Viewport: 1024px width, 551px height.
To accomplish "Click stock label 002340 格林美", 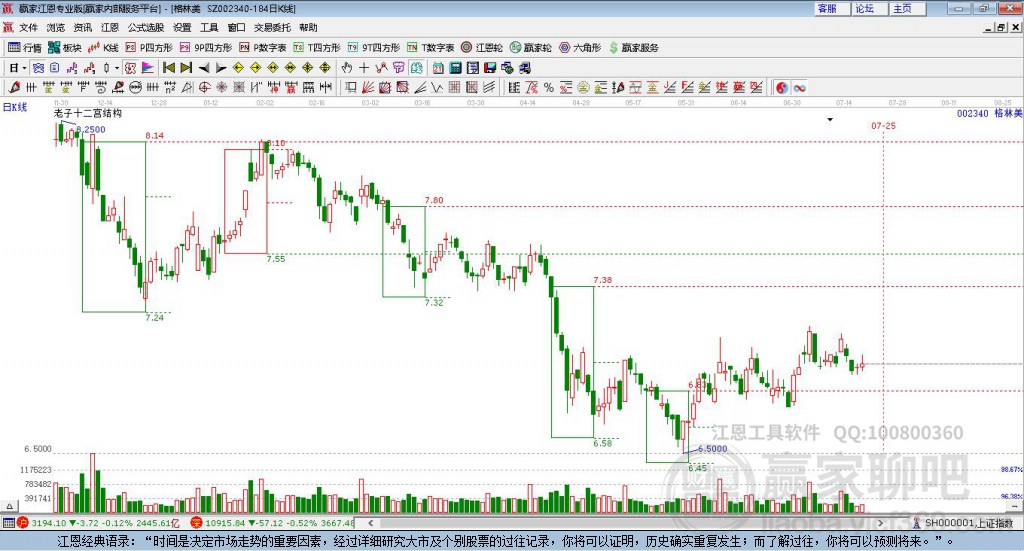I will [989, 114].
